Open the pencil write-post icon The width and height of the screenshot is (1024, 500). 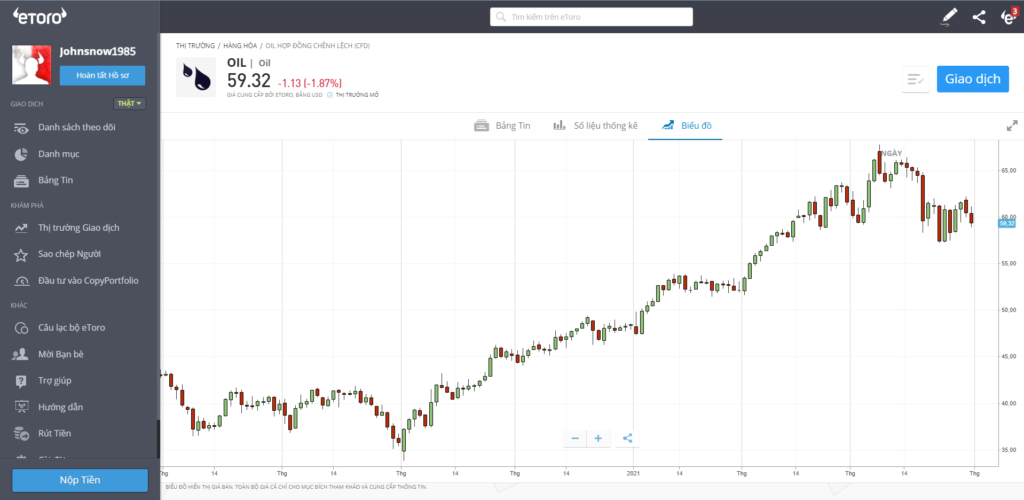949,17
